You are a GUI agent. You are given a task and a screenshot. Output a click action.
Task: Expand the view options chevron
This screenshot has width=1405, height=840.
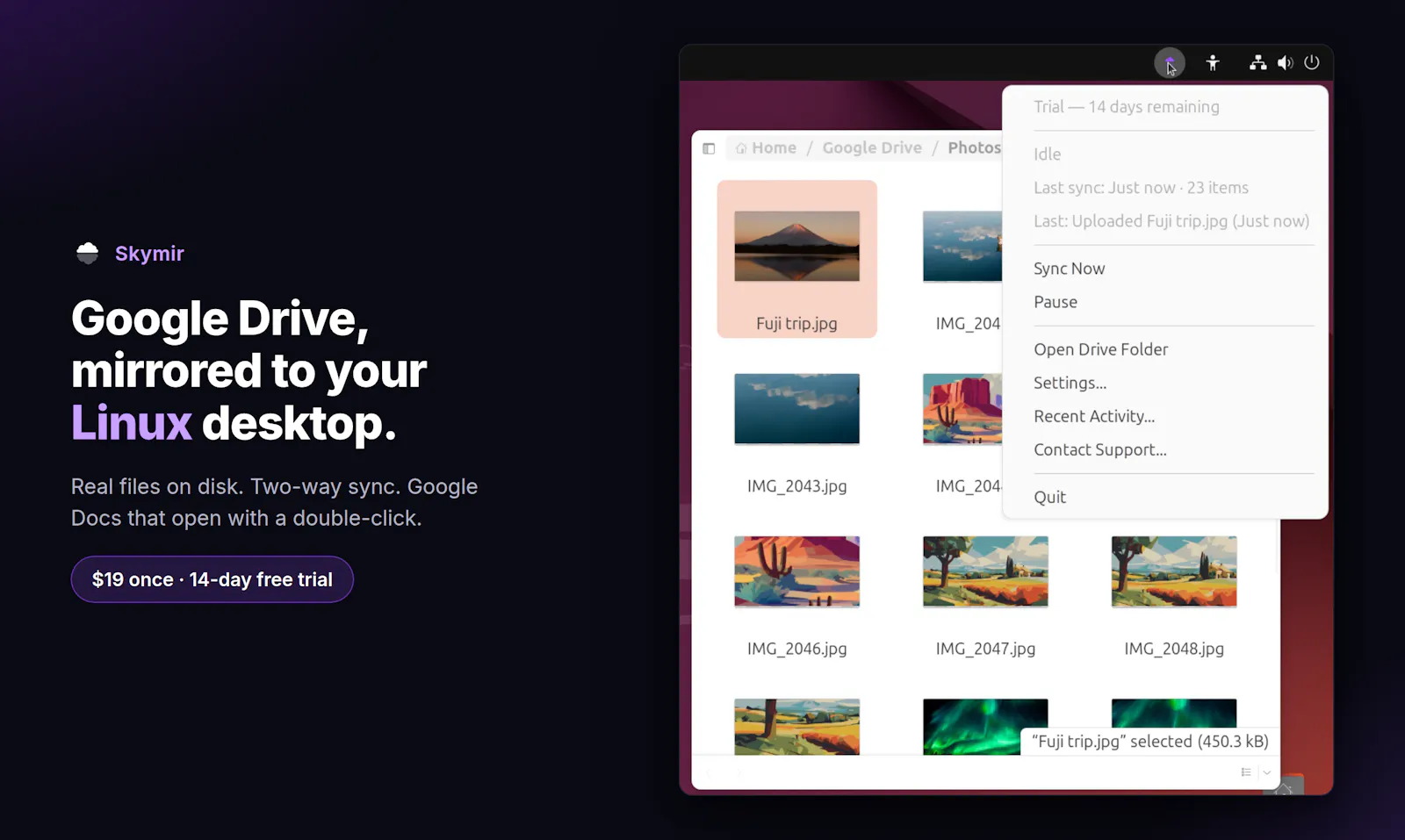[1267, 772]
